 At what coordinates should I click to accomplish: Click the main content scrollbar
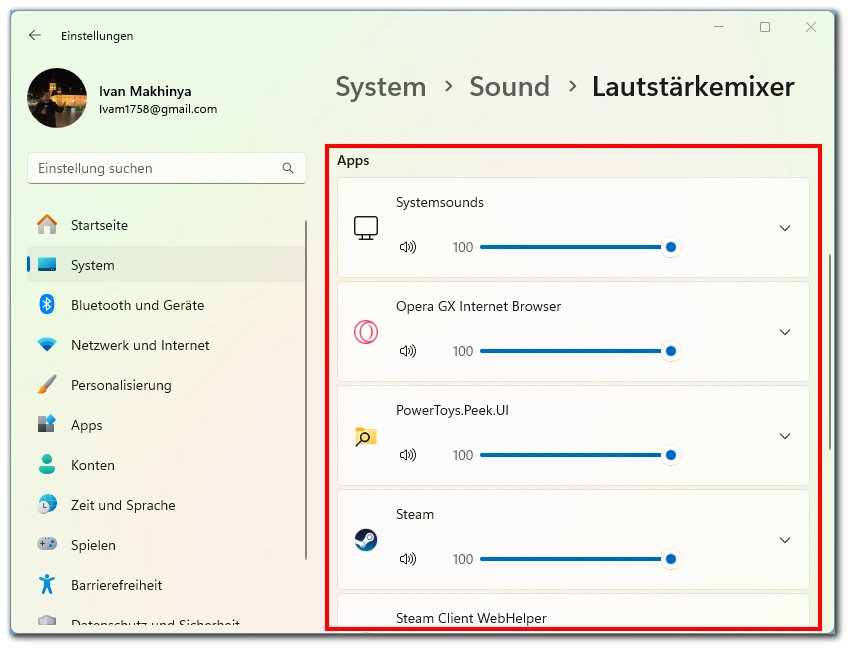(830, 352)
